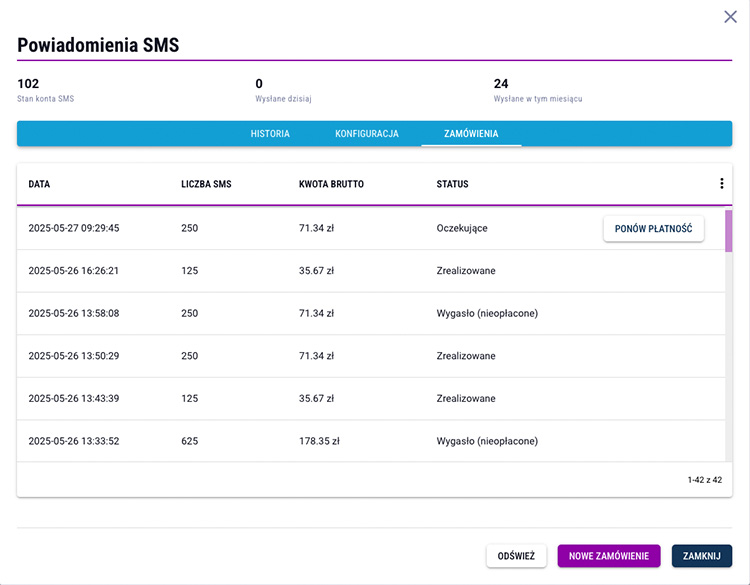Click the Zamknij button
This screenshot has height=585, width=750.
702,556
